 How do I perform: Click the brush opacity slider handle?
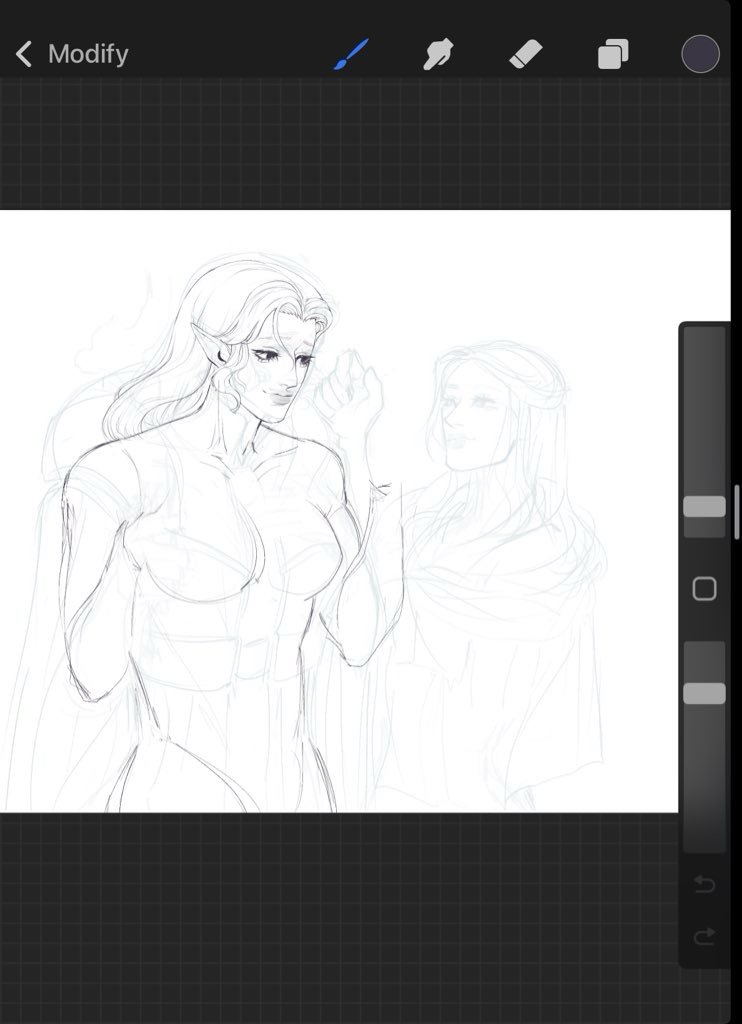tap(704, 693)
